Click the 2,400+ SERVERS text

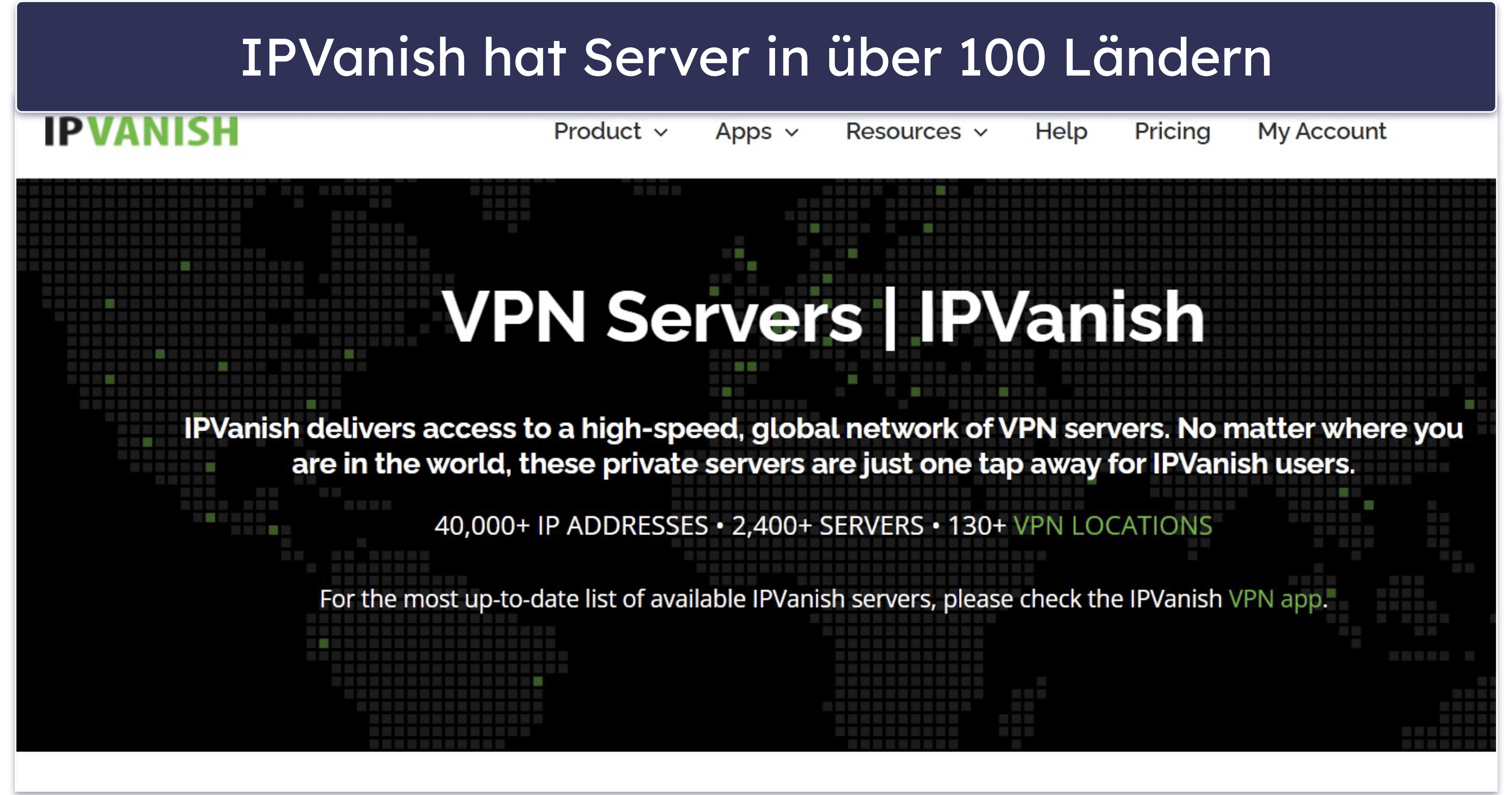(x=827, y=526)
